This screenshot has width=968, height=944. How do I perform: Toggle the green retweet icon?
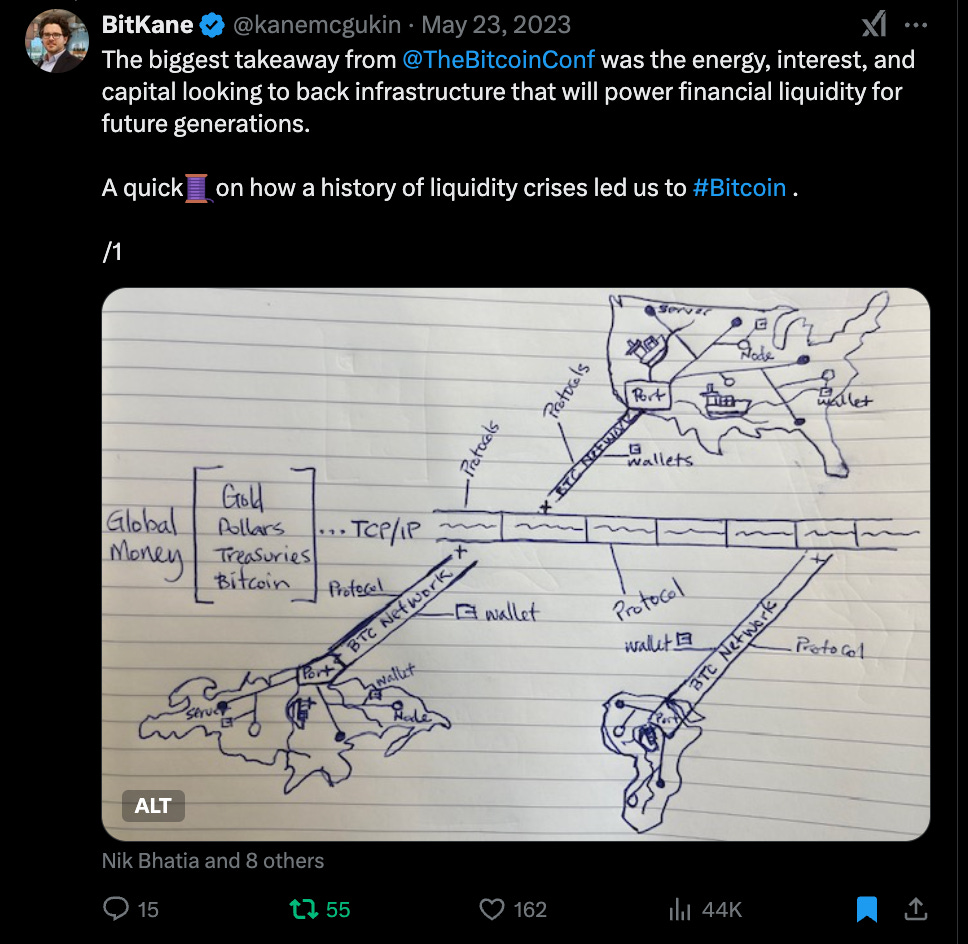(x=304, y=909)
